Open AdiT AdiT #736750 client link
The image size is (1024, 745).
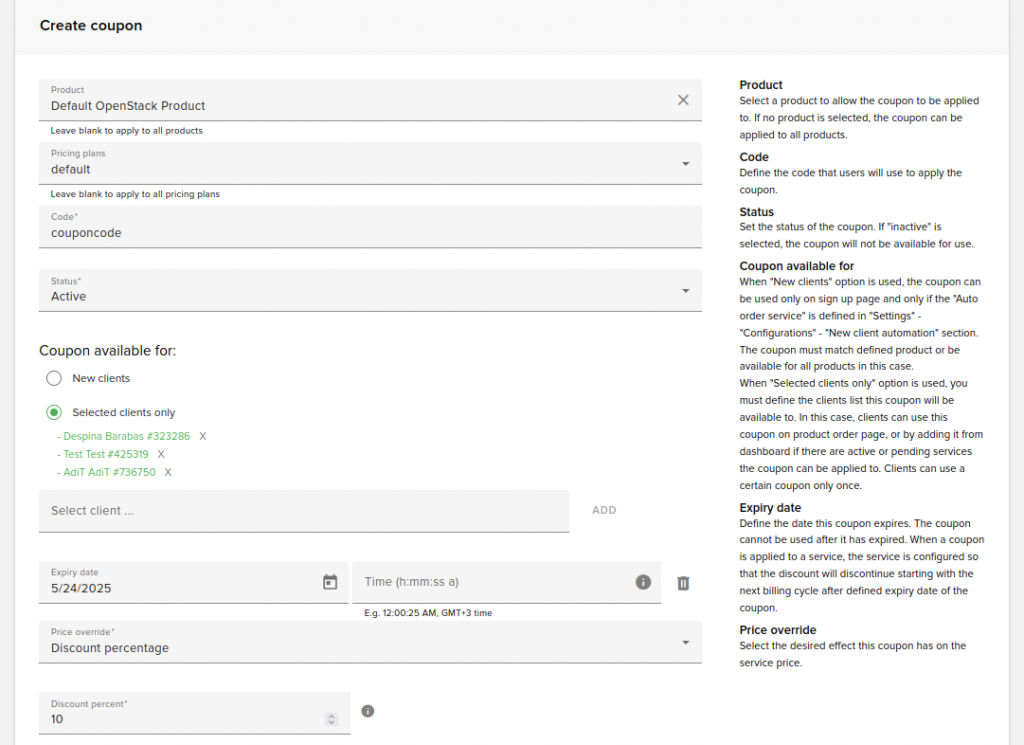(109, 472)
